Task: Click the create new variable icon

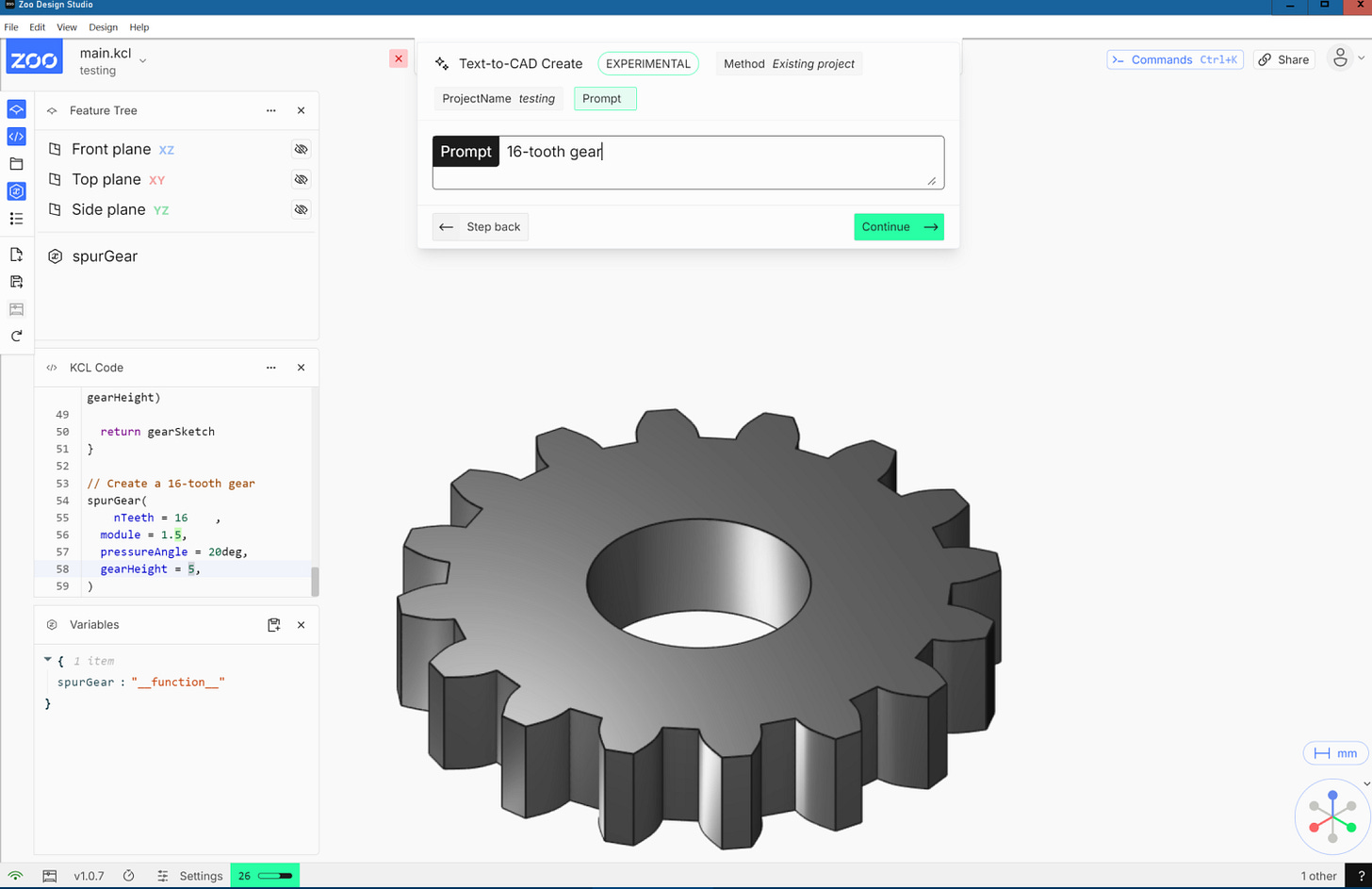Action: [x=274, y=625]
